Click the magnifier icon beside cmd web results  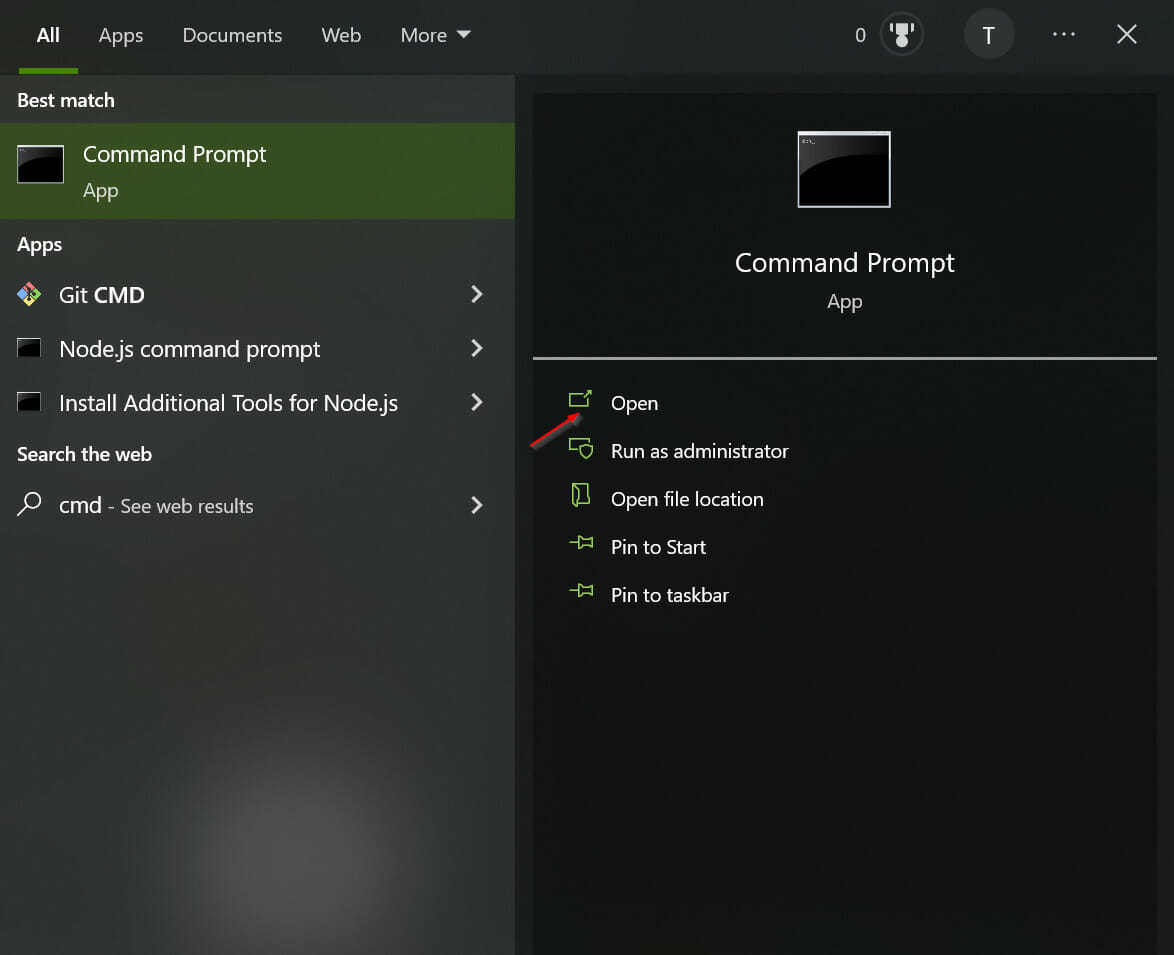tap(29, 504)
